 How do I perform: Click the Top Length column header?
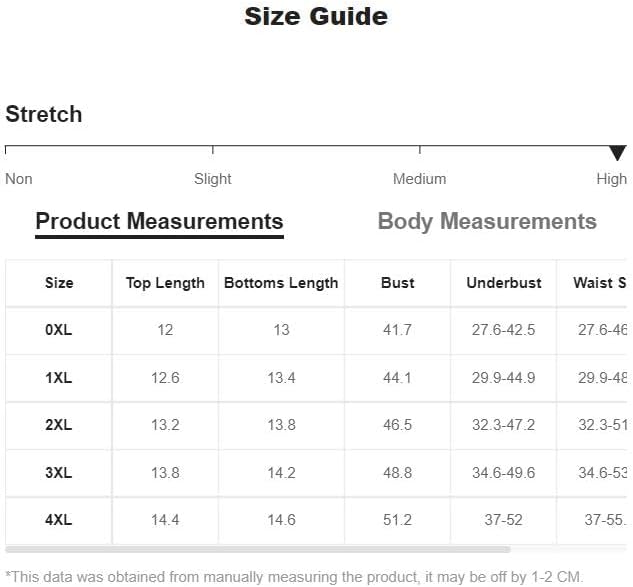click(x=165, y=283)
